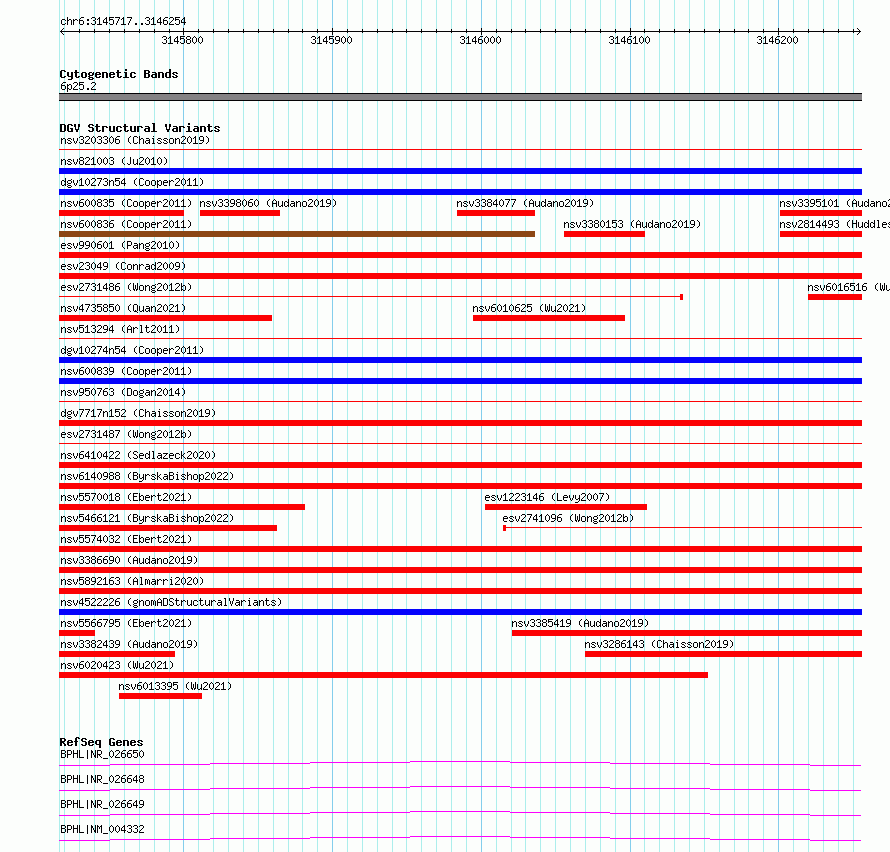Open the nsv6016516 variant label

848,287
